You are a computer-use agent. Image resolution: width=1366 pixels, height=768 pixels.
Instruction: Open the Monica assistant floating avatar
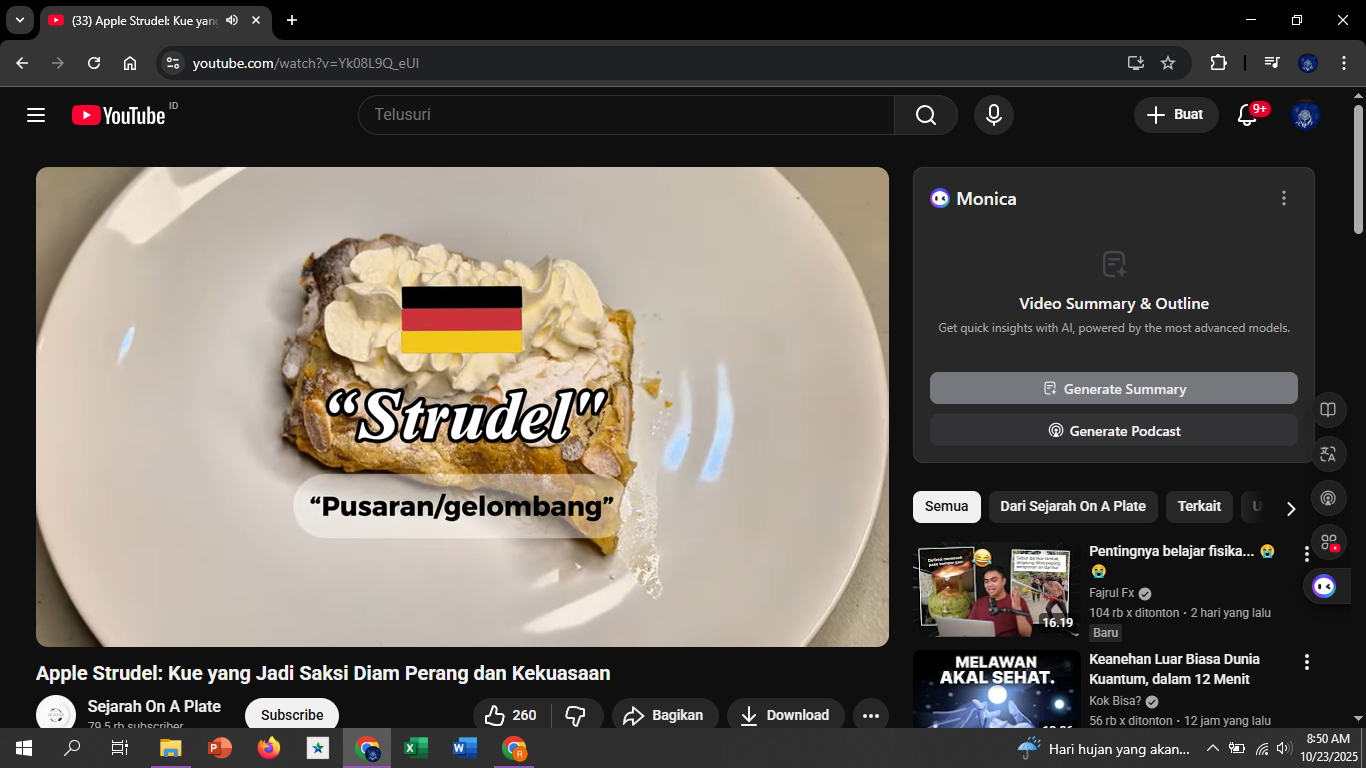(1325, 586)
